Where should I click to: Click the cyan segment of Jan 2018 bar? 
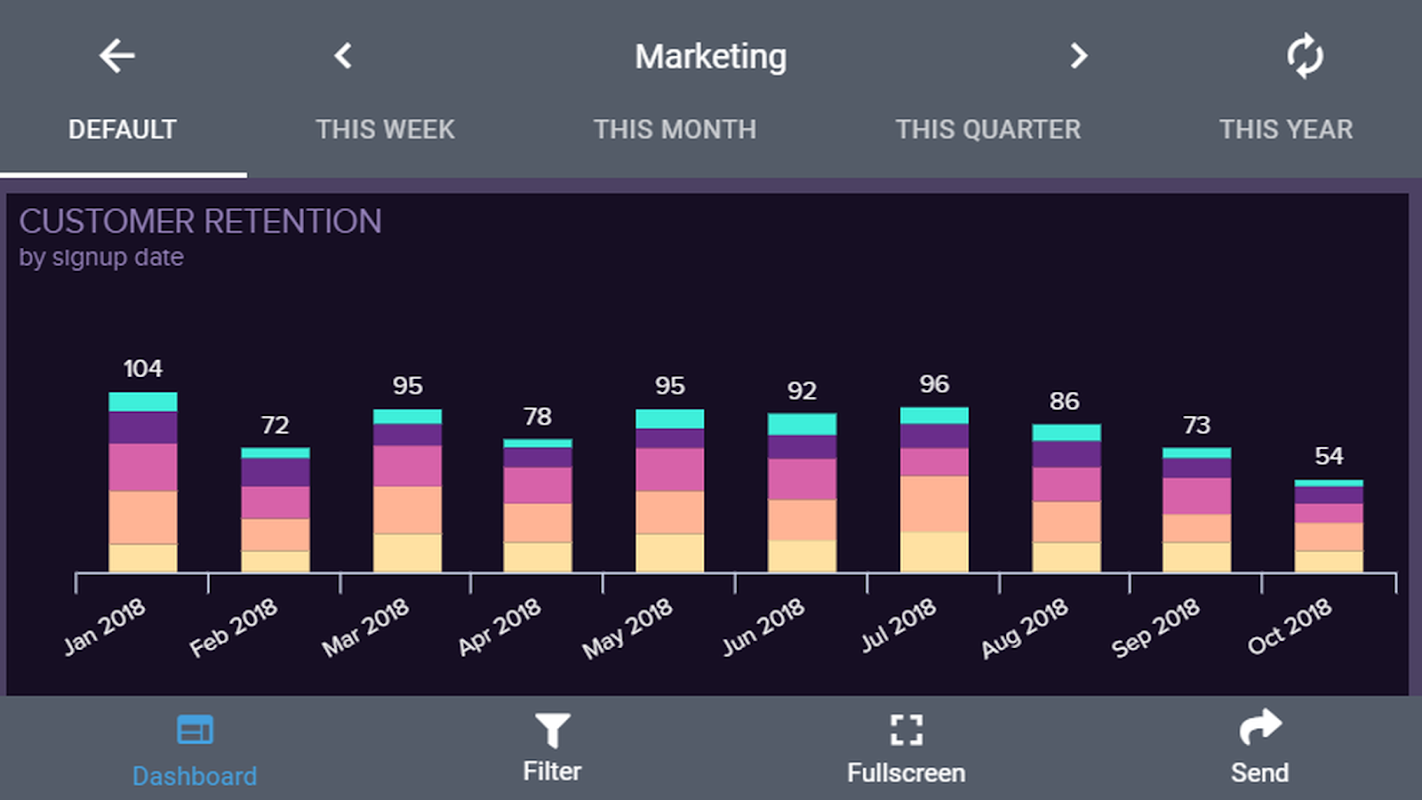(x=143, y=402)
